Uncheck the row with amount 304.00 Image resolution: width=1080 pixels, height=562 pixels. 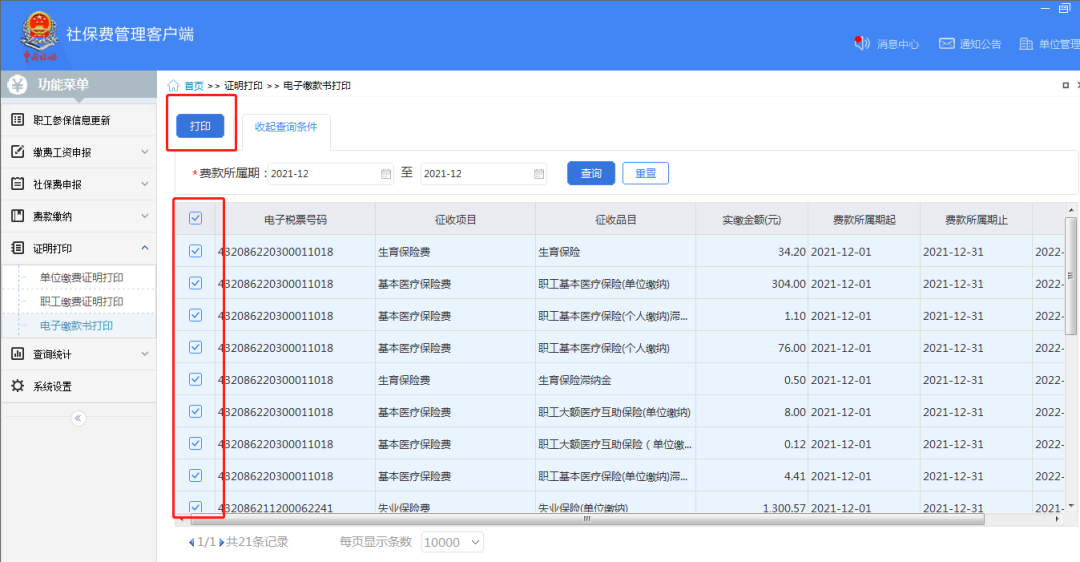(x=196, y=283)
